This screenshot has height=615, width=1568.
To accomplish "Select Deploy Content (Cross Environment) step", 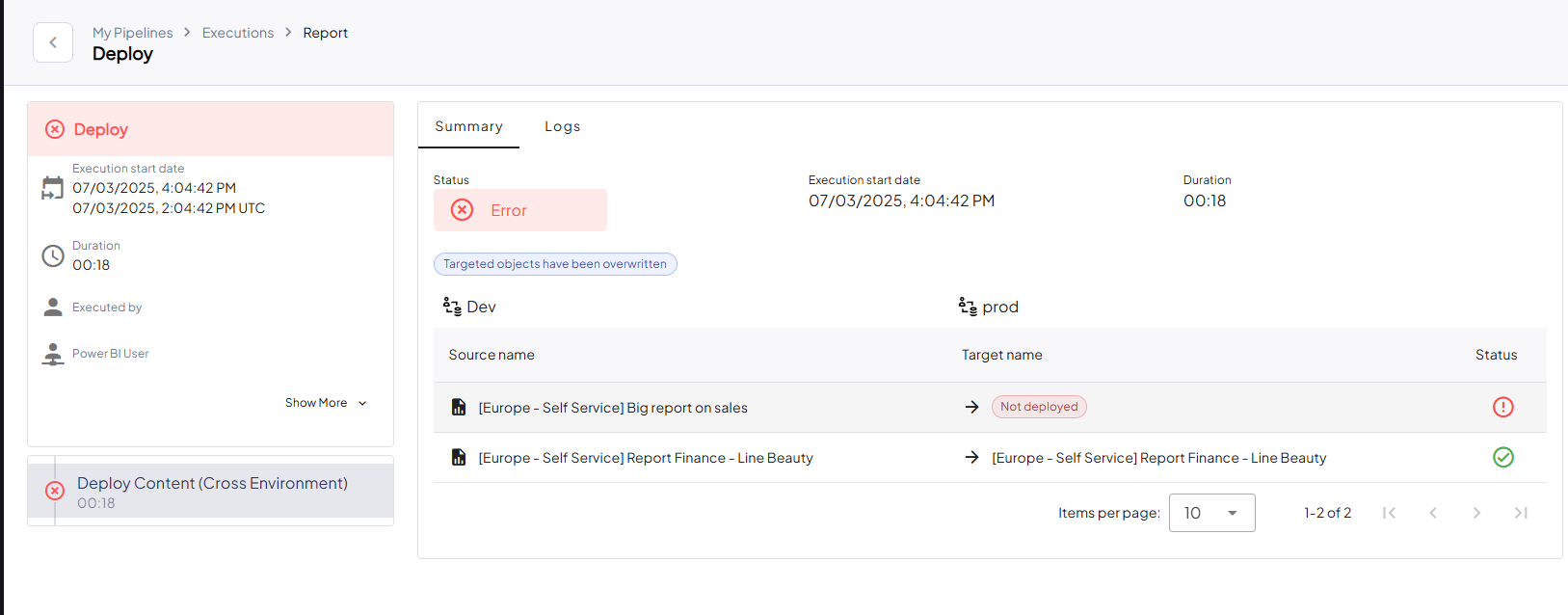I will 210,491.
